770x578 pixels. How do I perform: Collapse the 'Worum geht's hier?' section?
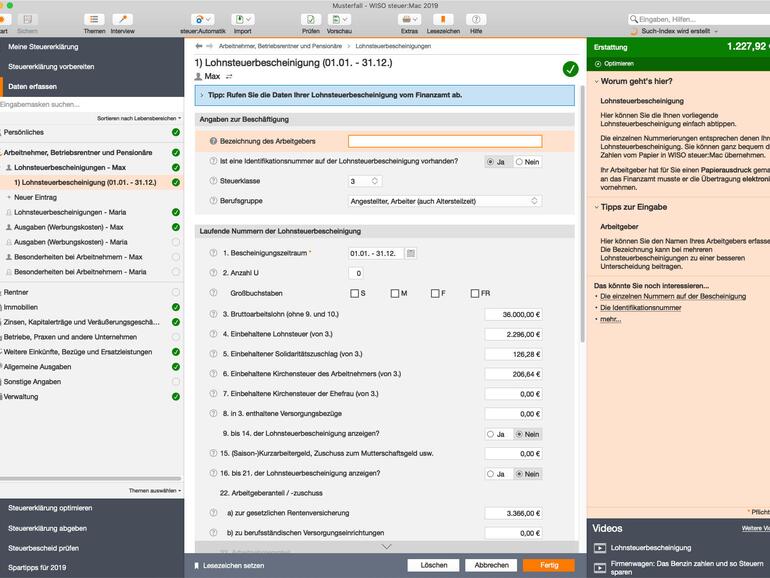[597, 82]
